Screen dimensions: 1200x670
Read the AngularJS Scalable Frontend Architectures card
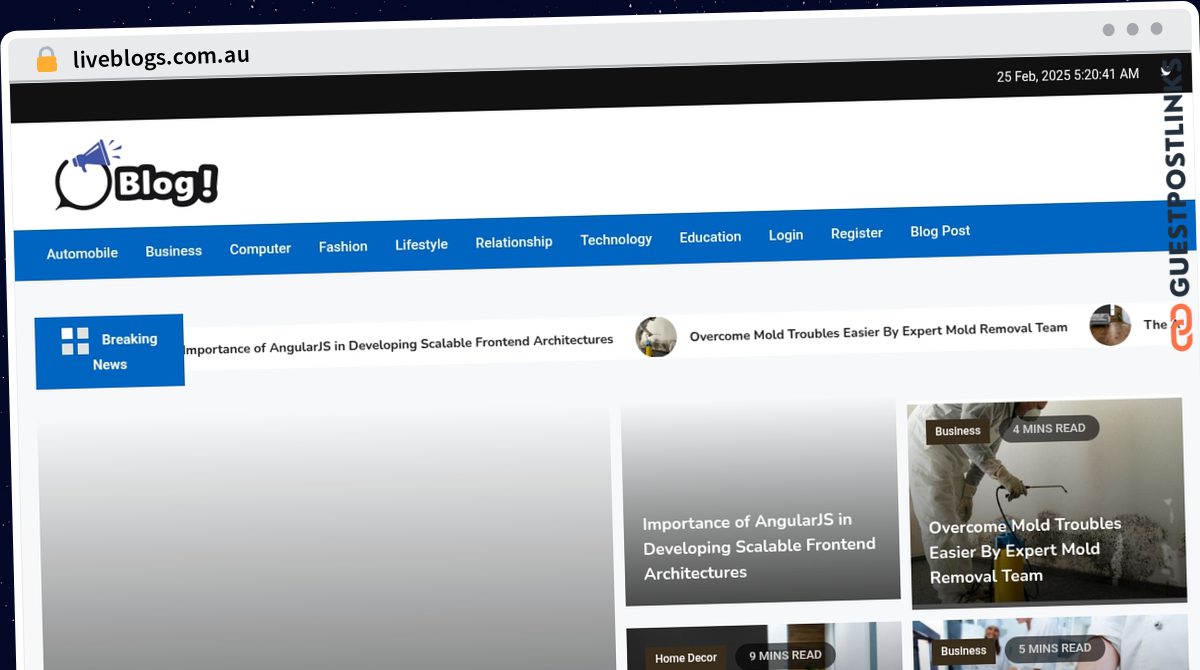761,503
